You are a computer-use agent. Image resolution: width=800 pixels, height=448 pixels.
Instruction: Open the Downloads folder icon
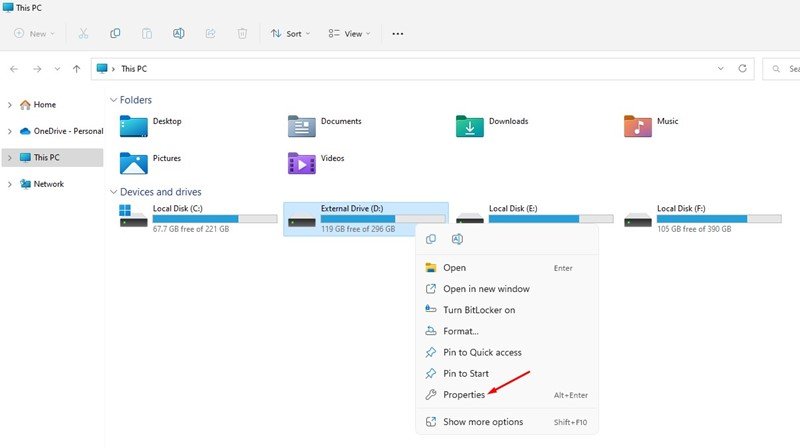(470, 126)
